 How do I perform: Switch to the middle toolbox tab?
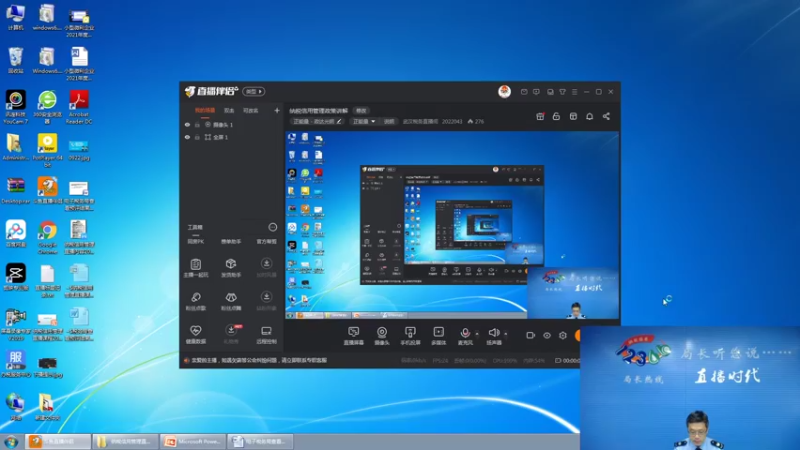coord(231,241)
